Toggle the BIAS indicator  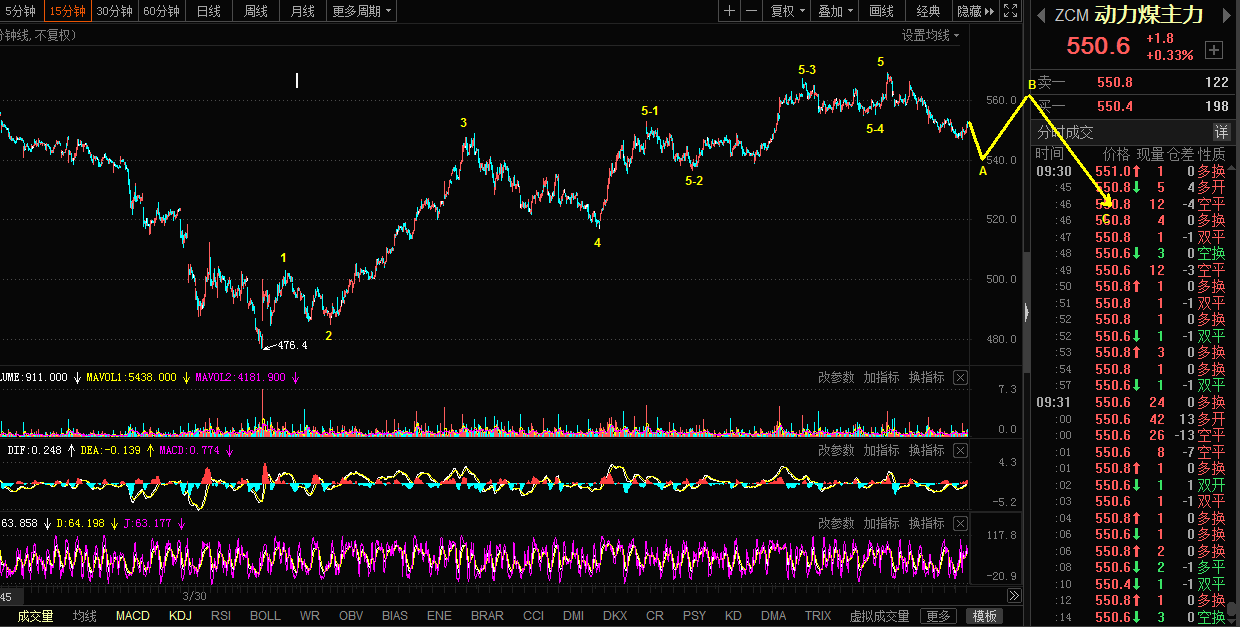(395, 616)
